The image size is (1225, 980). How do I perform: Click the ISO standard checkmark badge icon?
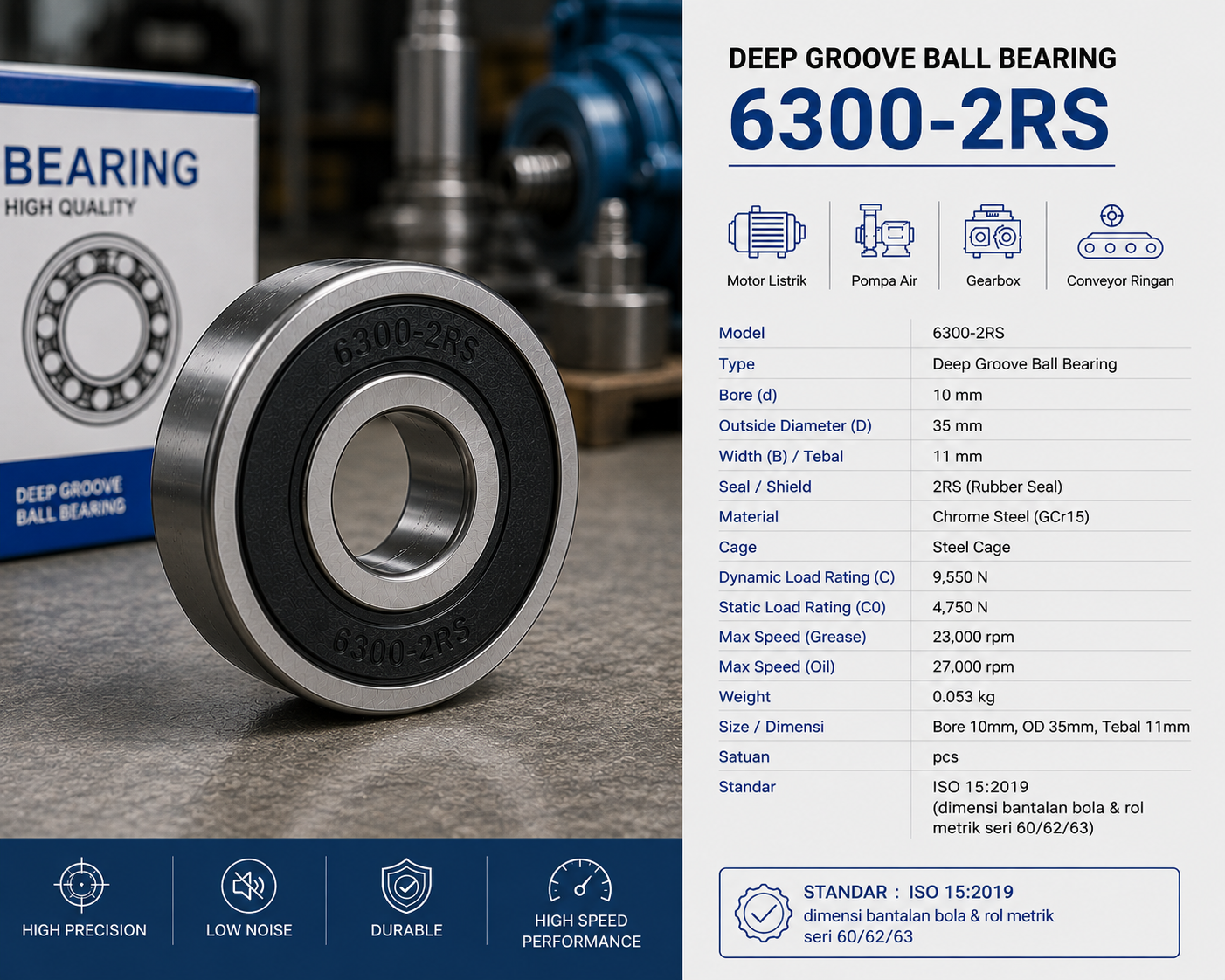click(x=763, y=914)
